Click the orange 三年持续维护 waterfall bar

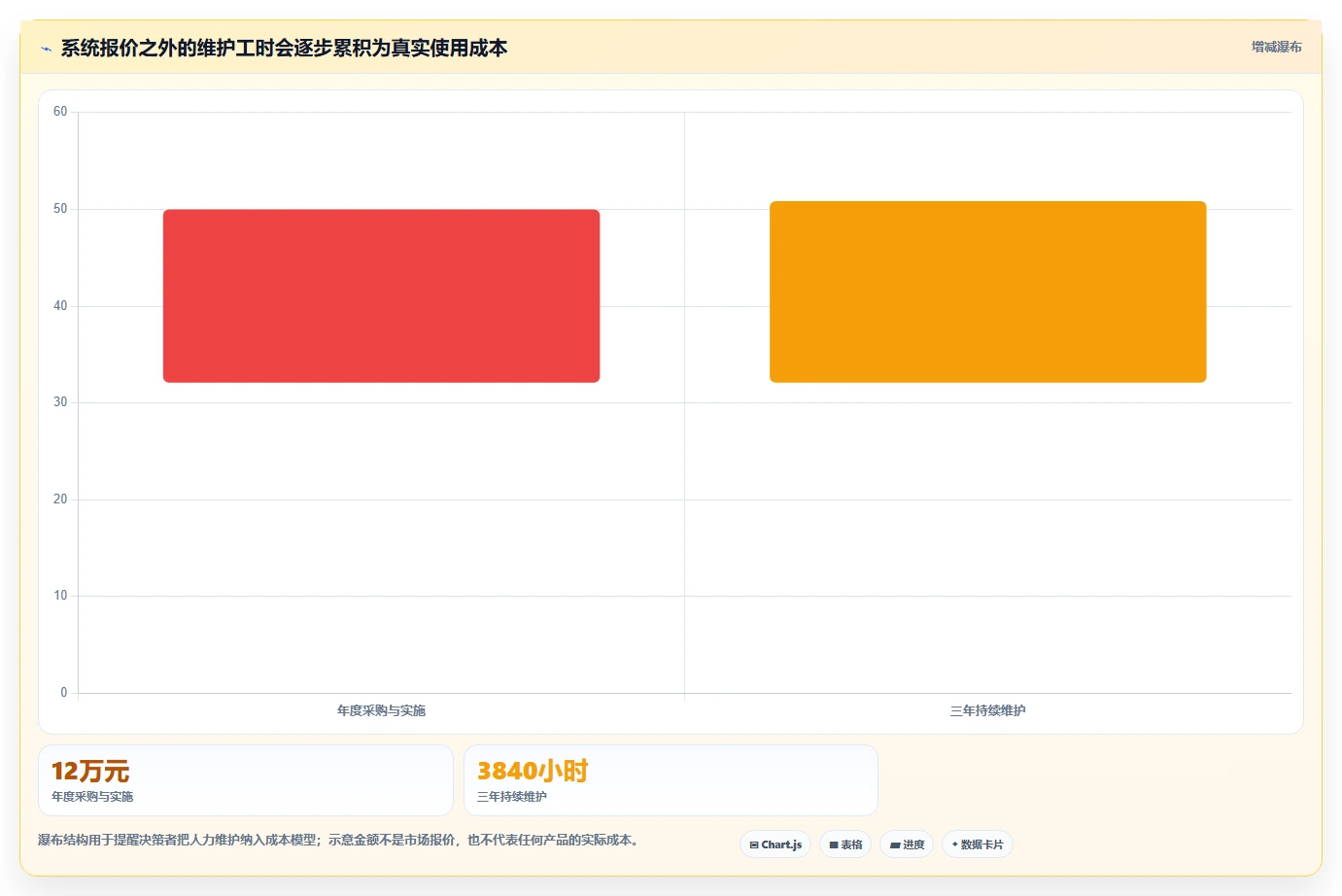(x=987, y=292)
